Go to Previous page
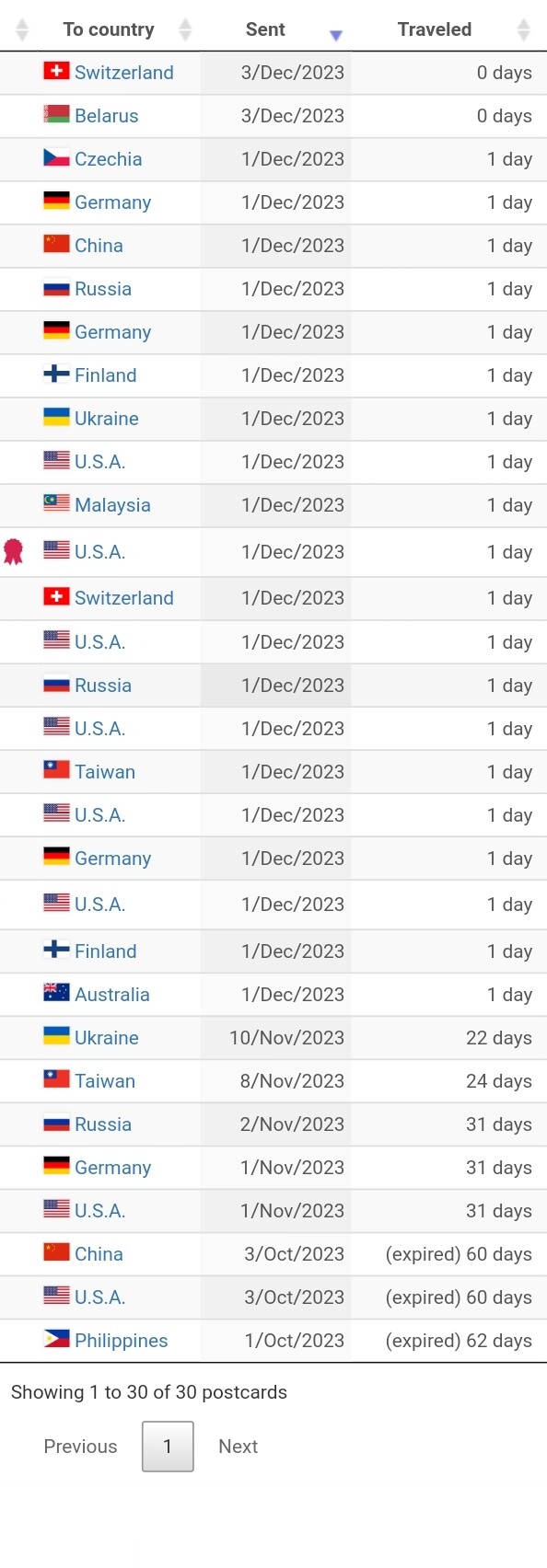 click(x=80, y=1447)
